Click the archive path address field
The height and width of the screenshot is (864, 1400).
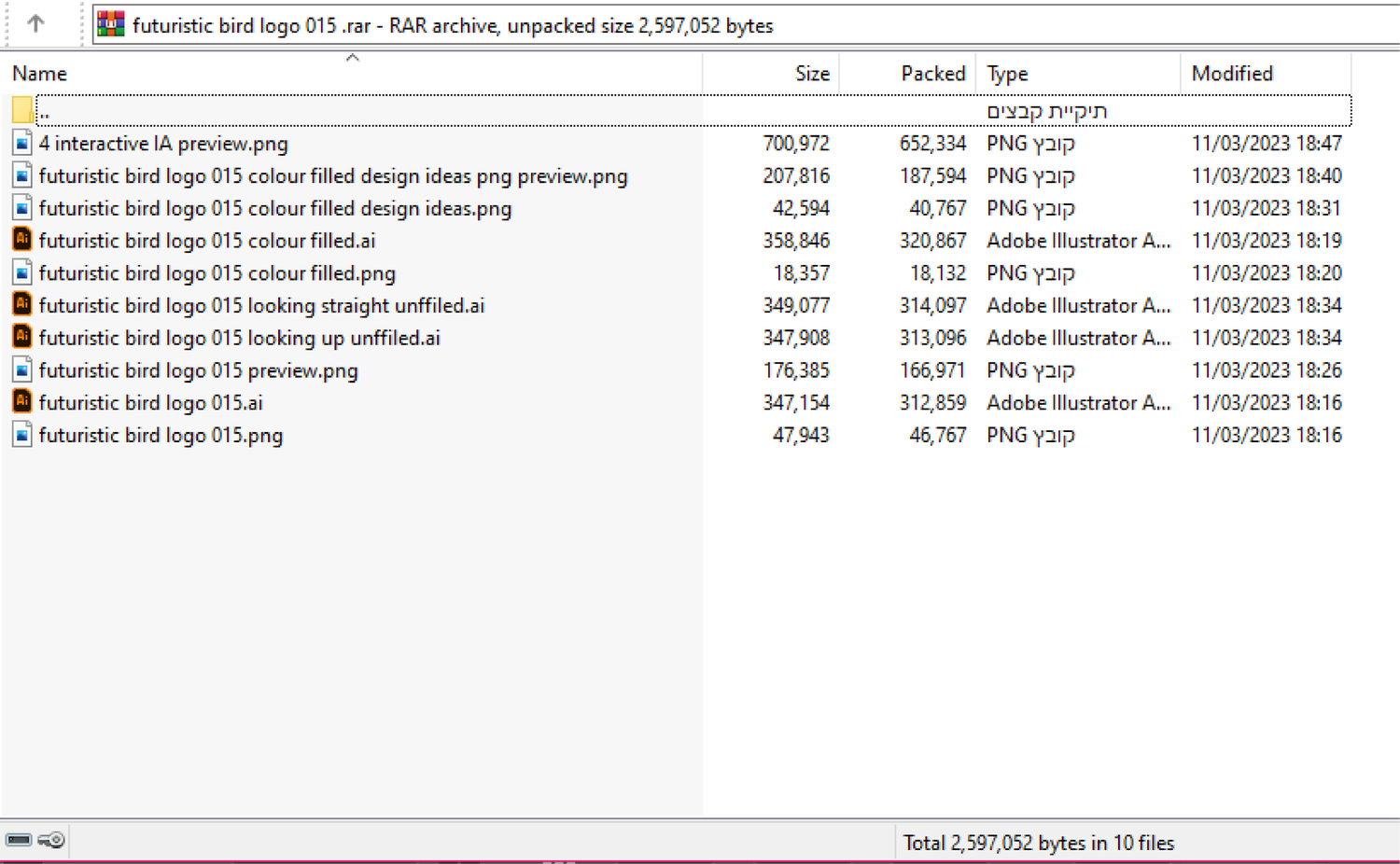(747, 25)
